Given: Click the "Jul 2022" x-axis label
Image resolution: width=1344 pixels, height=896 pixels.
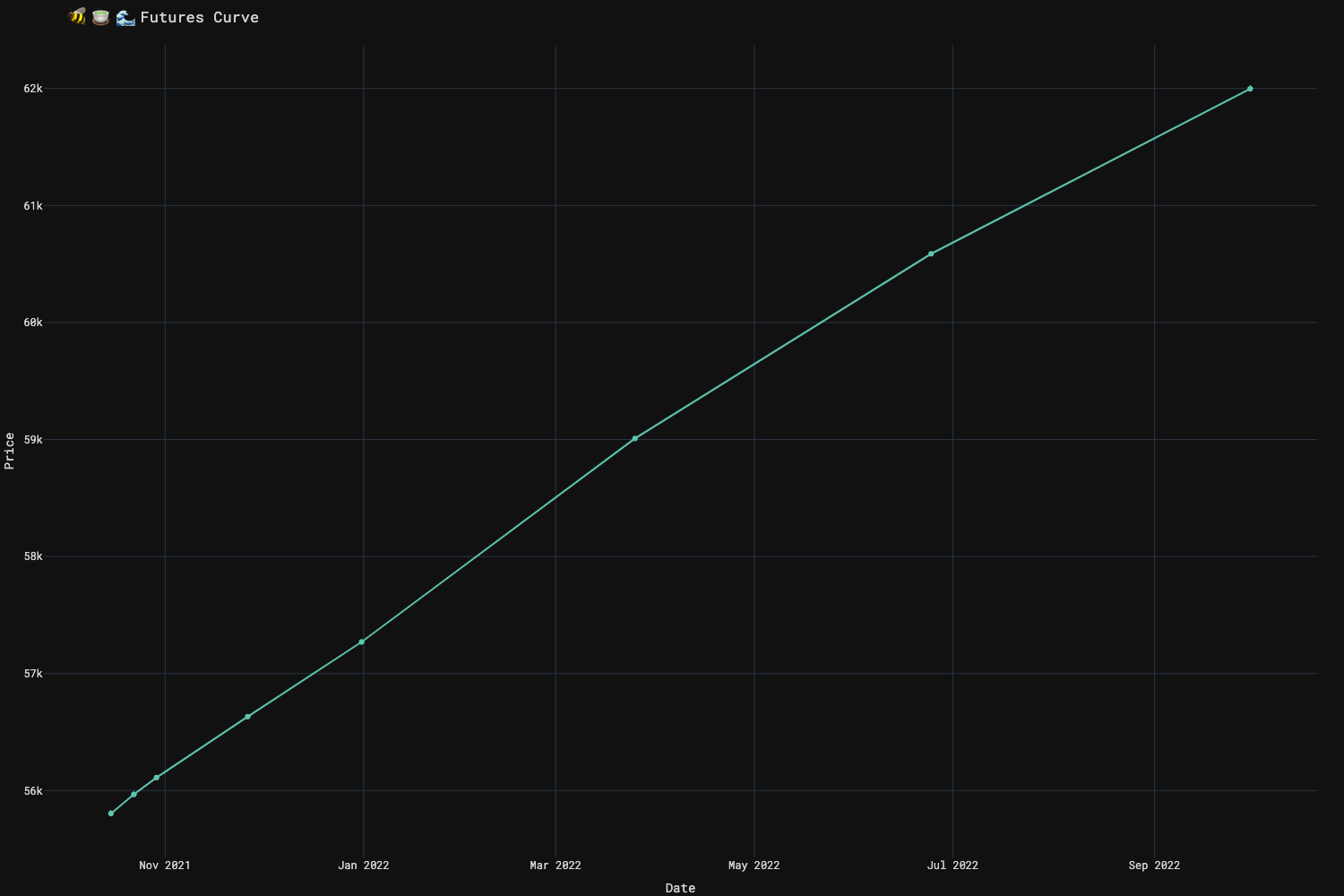Looking at the screenshot, I should (x=952, y=866).
